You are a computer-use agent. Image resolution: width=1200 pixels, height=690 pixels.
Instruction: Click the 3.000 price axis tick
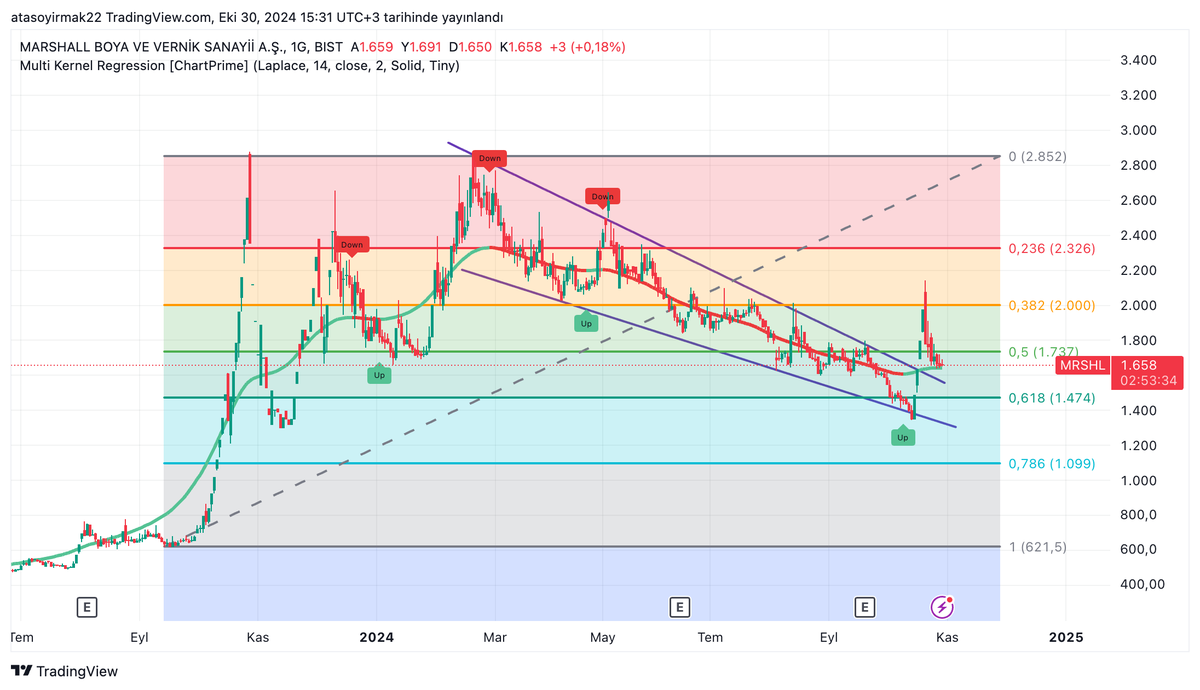pos(1139,131)
